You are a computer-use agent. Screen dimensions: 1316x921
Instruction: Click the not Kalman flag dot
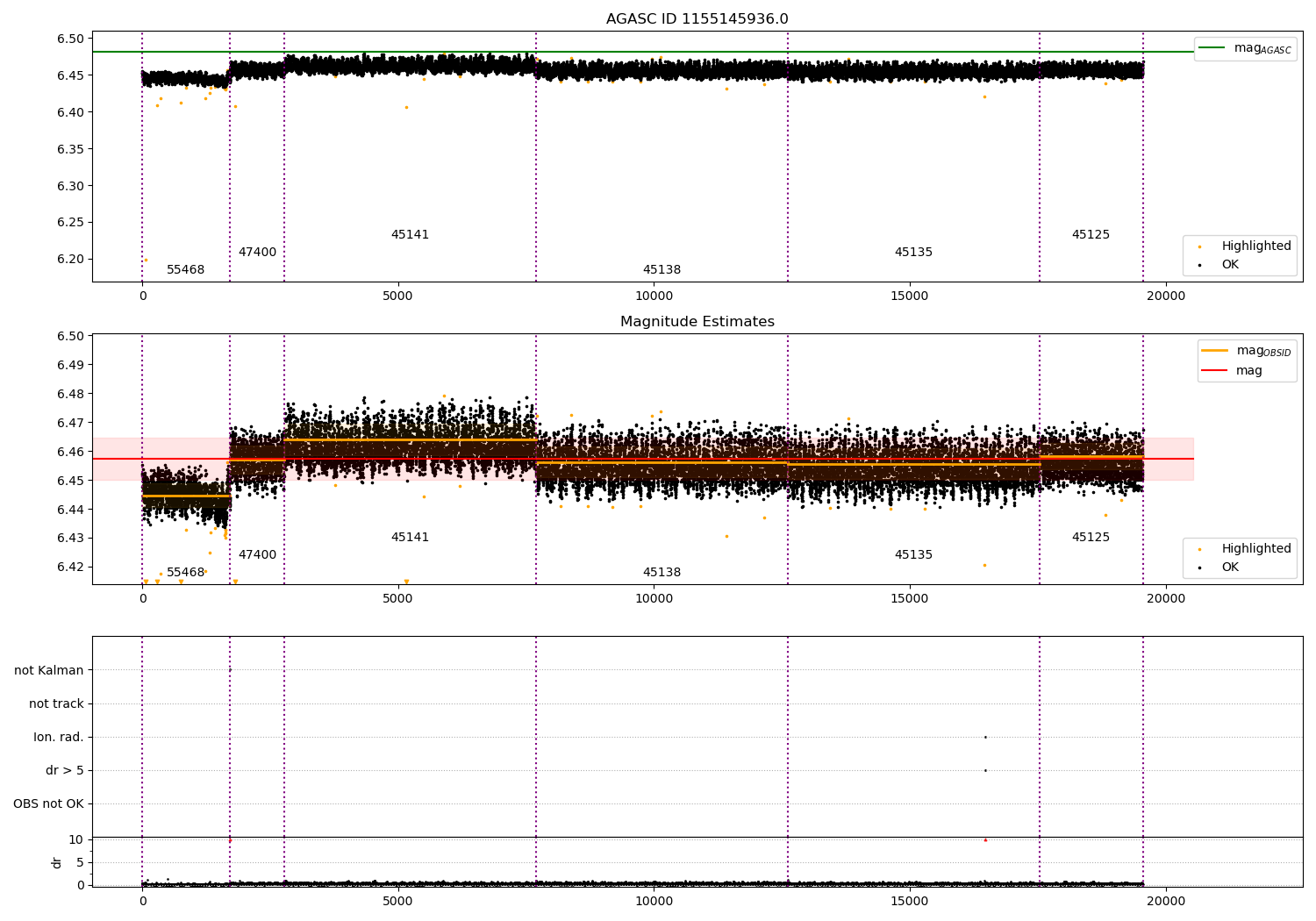pyautogui.click(x=230, y=670)
